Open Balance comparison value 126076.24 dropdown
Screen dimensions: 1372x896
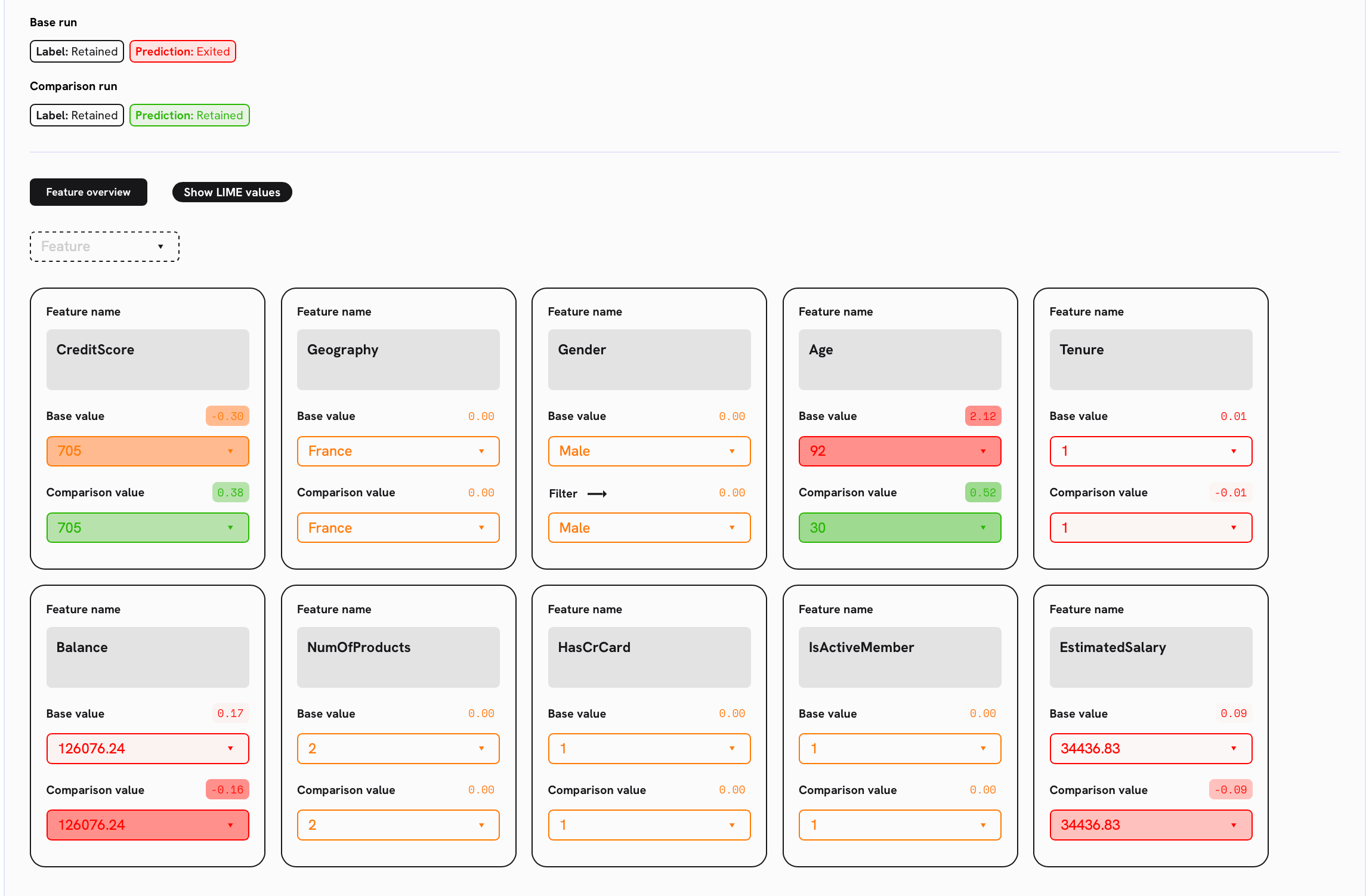[147, 825]
